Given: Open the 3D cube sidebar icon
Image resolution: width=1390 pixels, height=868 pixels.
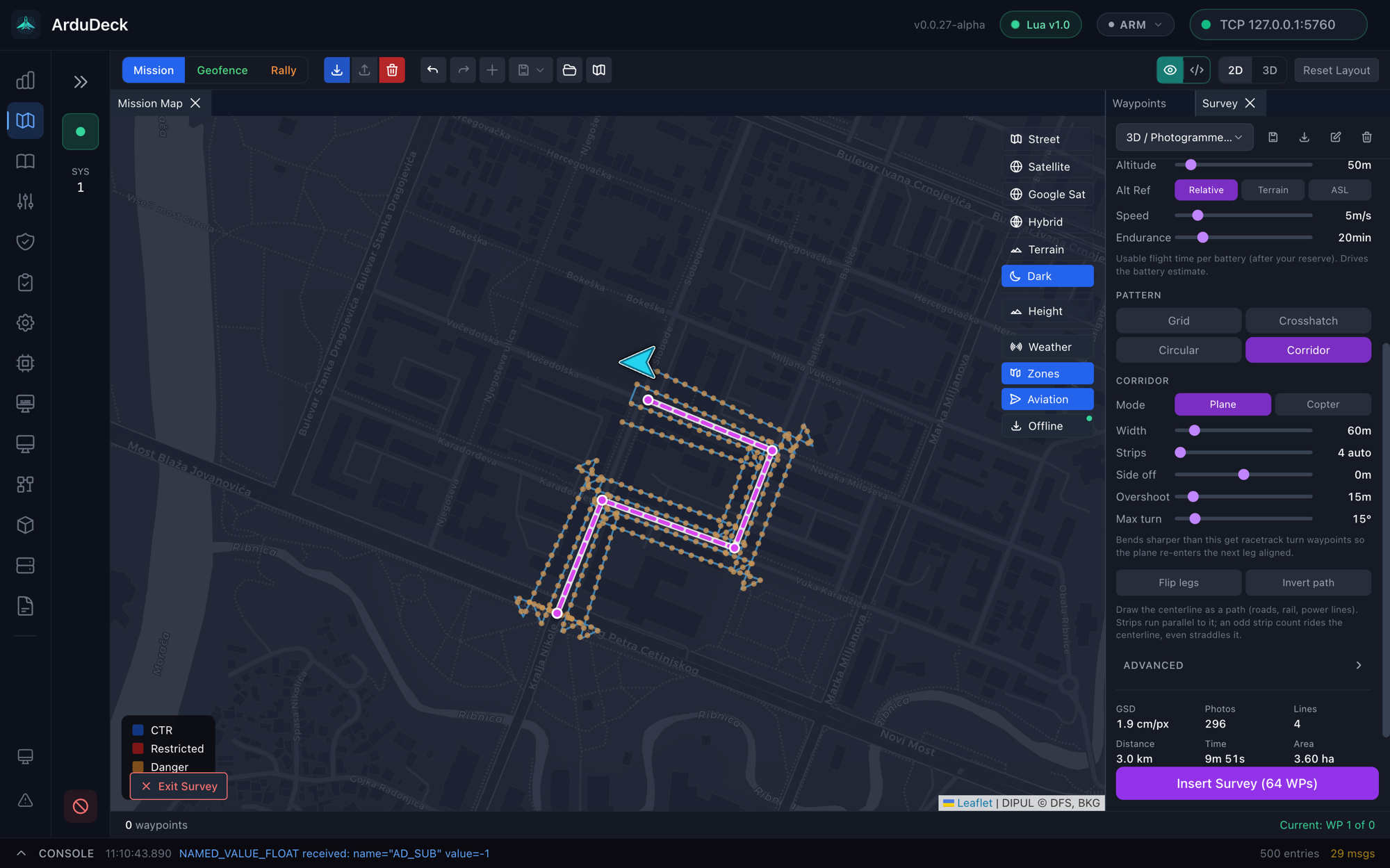Looking at the screenshot, I should click(x=26, y=525).
